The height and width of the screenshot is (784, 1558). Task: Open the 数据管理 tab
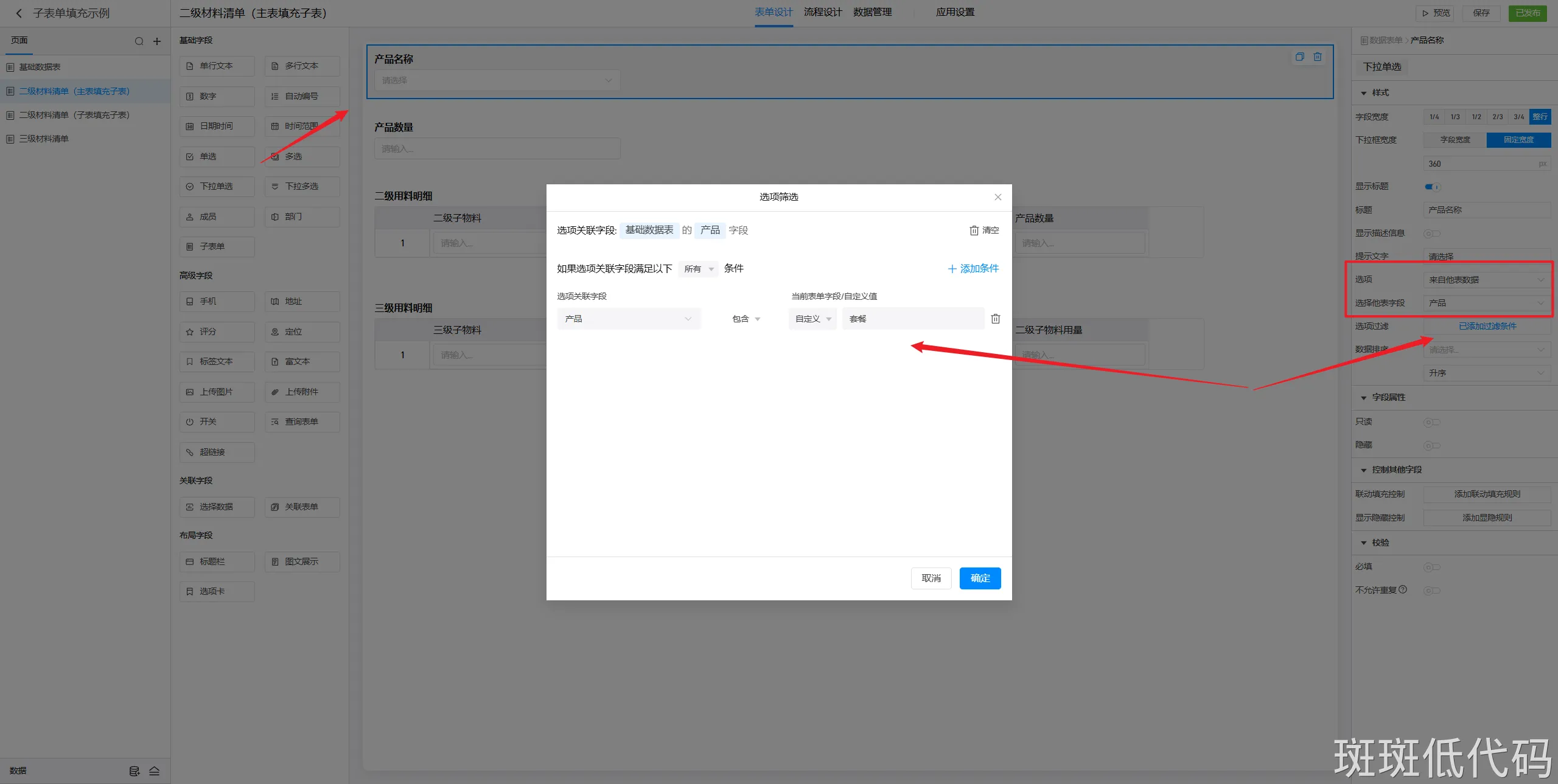click(872, 12)
